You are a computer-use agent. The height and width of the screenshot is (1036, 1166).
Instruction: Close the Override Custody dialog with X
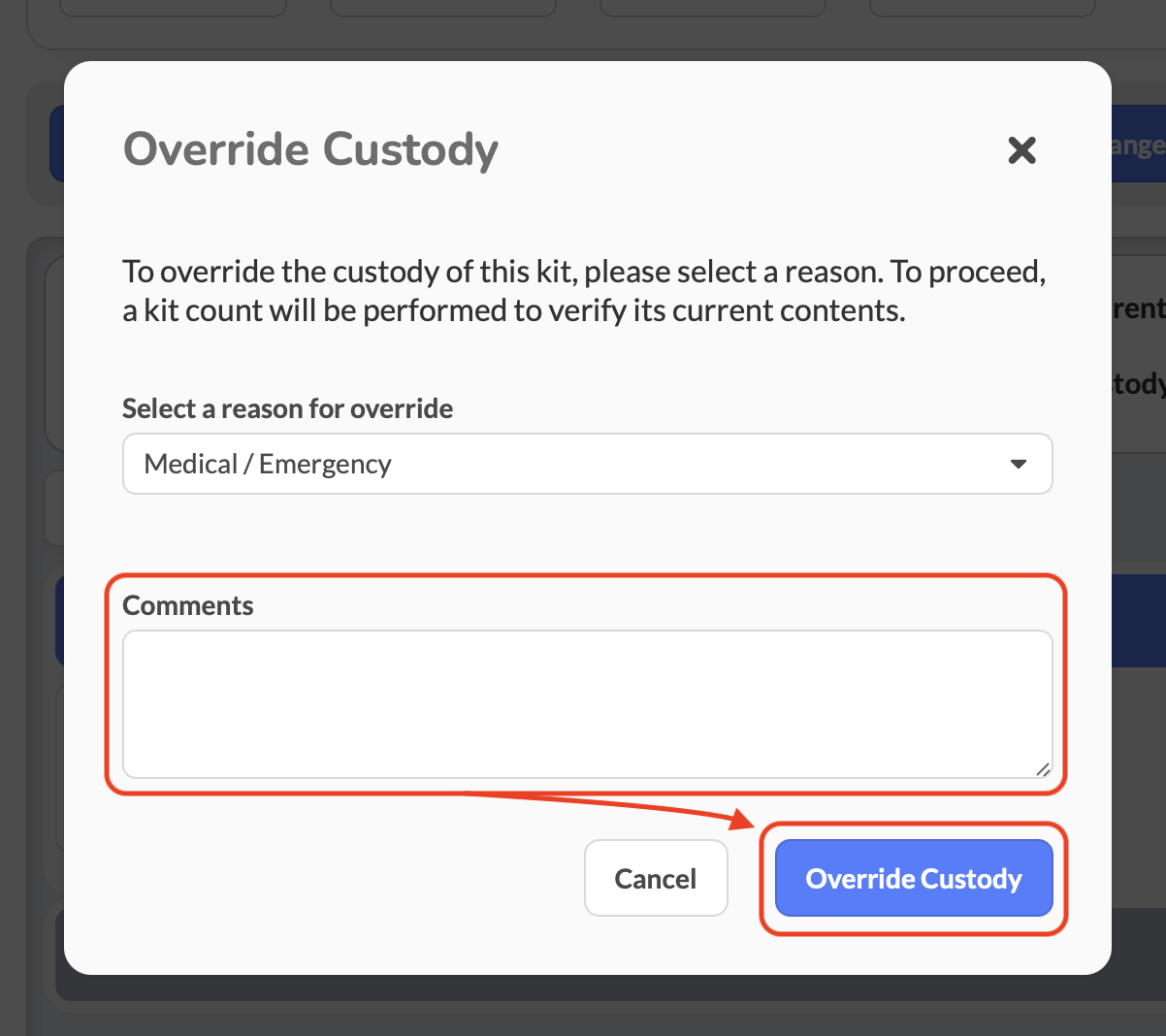[x=1021, y=150]
